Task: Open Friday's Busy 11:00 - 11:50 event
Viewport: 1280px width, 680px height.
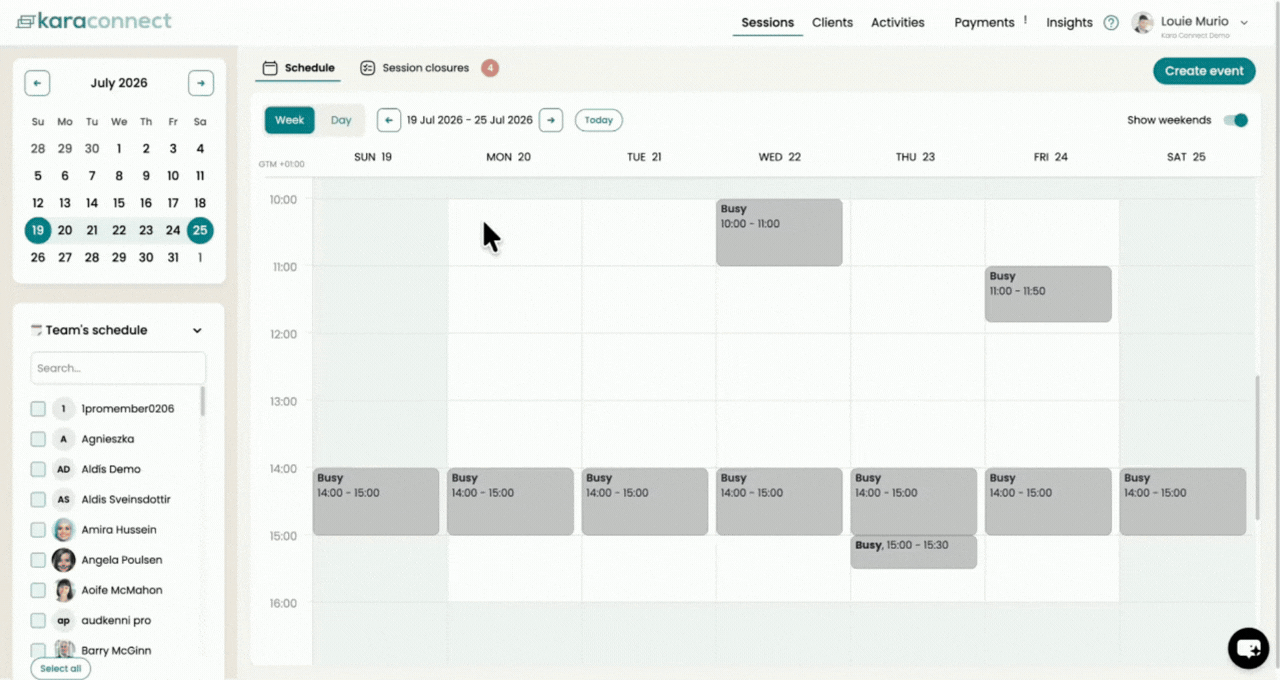Action: pos(1048,294)
